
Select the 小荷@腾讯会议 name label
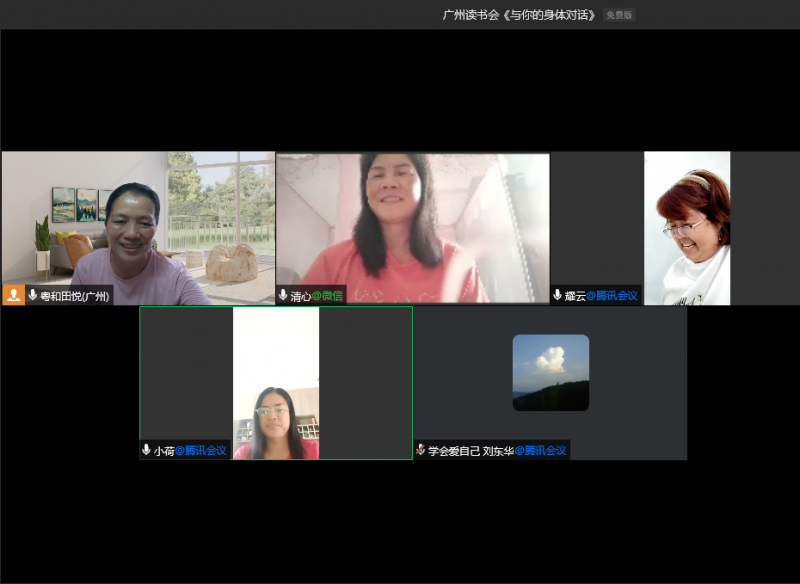pos(190,451)
